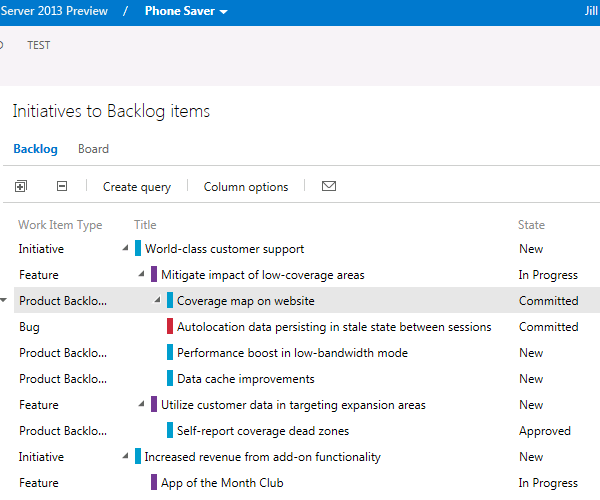
Task: Switch to the Board tab
Action: 93,149
